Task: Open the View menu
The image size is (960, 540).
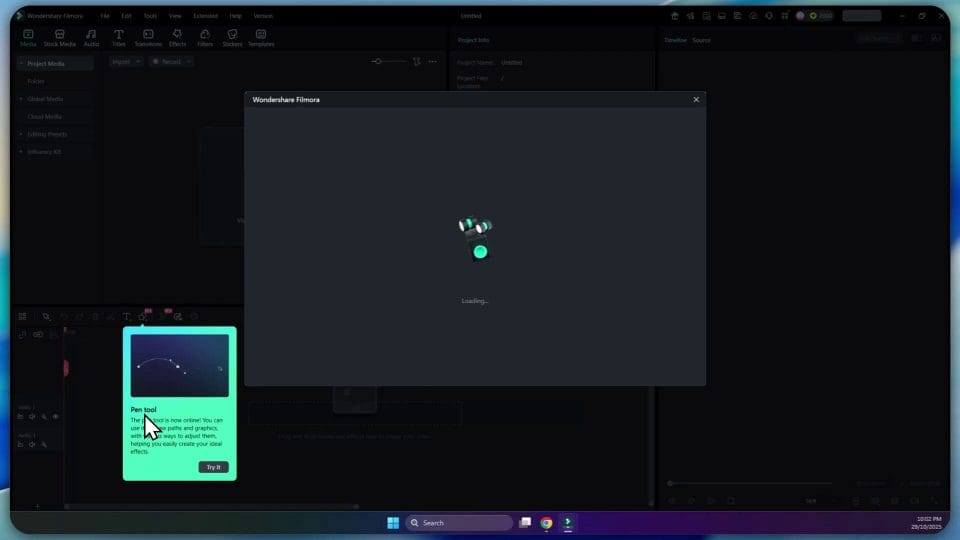Action: (175, 16)
